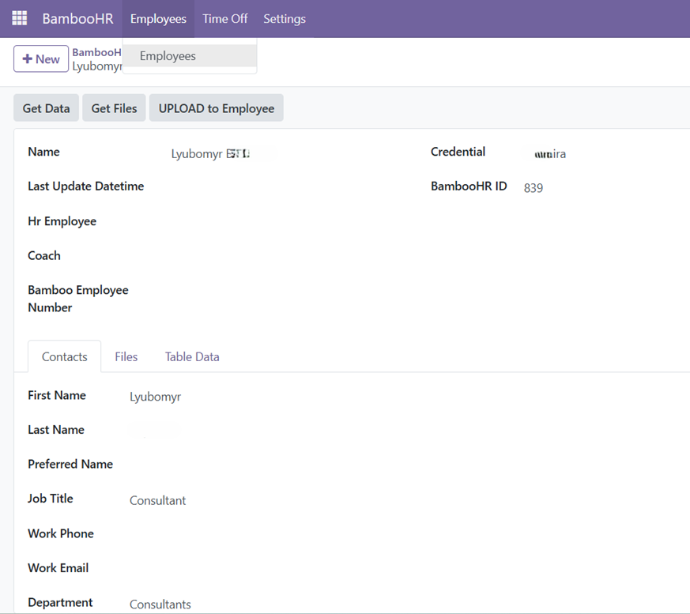
Task: Click UPLOAD to Employee button
Action: (x=216, y=108)
